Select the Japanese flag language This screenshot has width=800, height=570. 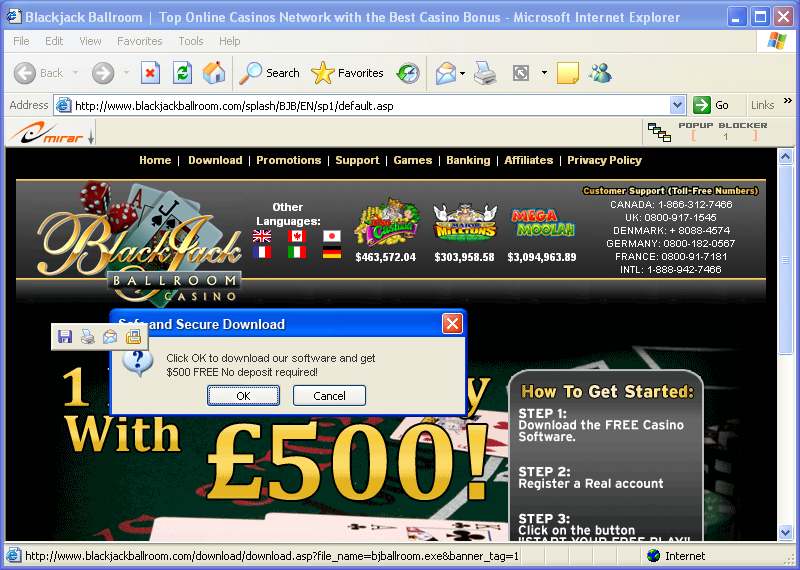(x=332, y=236)
